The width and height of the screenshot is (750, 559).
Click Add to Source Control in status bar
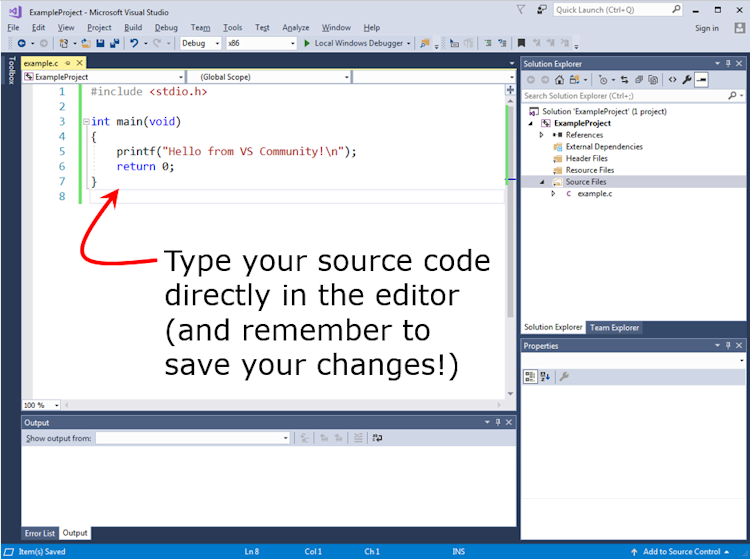click(681, 551)
